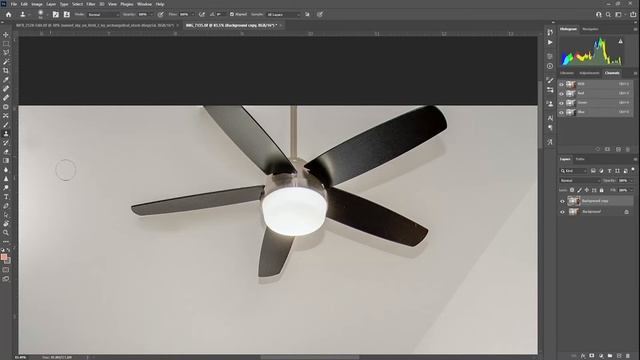Screen dimensions: 640x360
Task: Select the Rectangular Marquee tool
Action: pyautogui.click(x=6, y=44)
